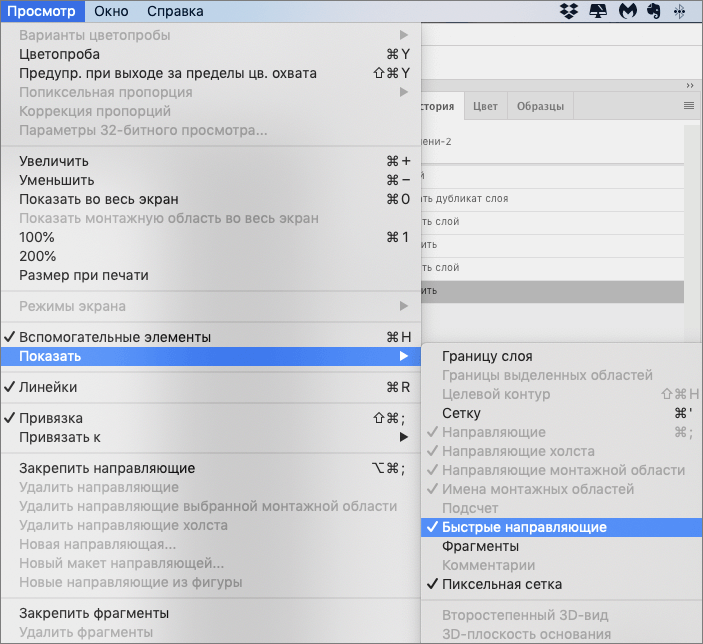Open the Malwarebytes menu bar icon
703x644 pixels.
click(628, 11)
